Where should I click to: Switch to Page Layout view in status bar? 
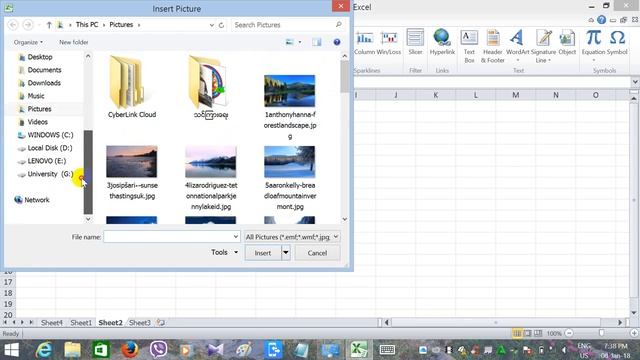coord(528,333)
